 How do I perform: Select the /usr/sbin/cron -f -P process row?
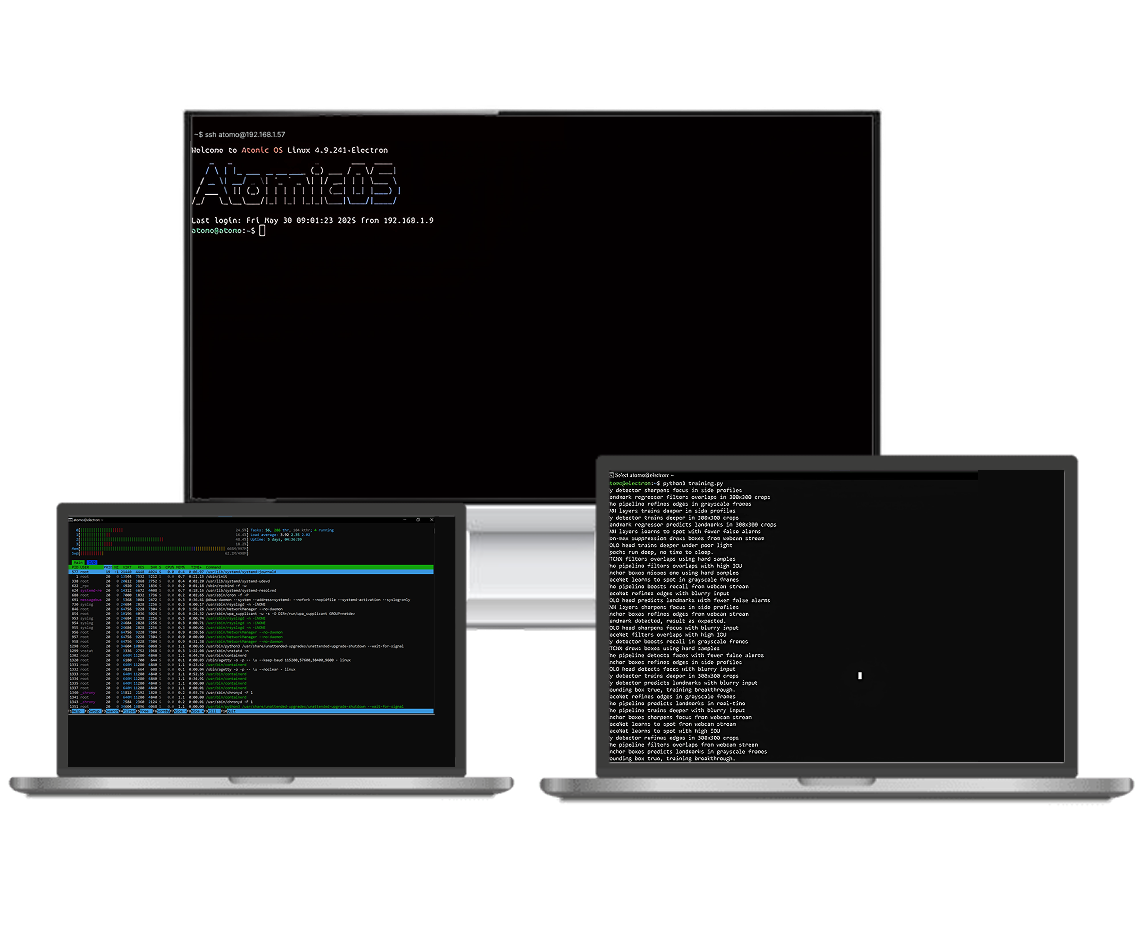(x=251, y=595)
